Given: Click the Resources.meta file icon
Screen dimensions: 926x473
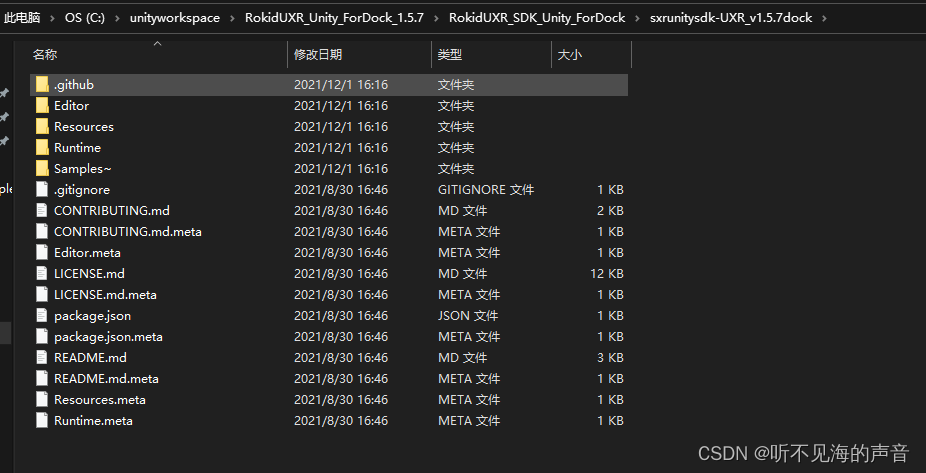Looking at the screenshot, I should (41, 399).
